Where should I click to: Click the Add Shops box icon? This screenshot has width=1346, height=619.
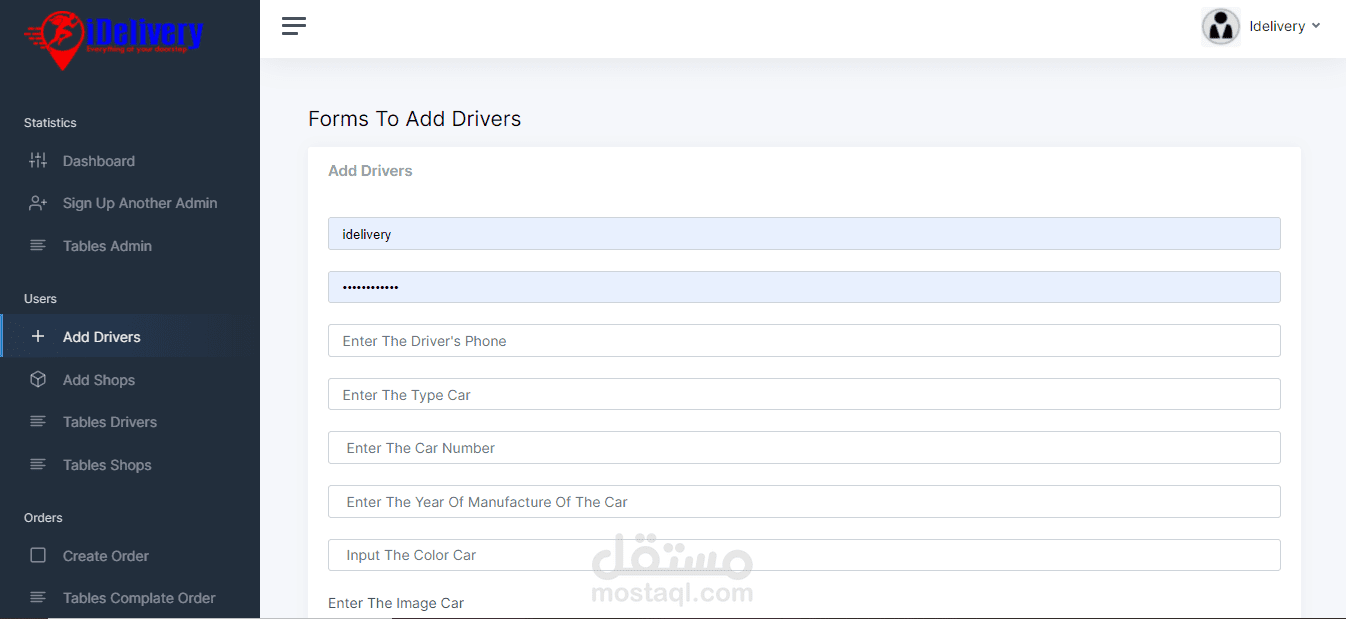pyautogui.click(x=38, y=379)
